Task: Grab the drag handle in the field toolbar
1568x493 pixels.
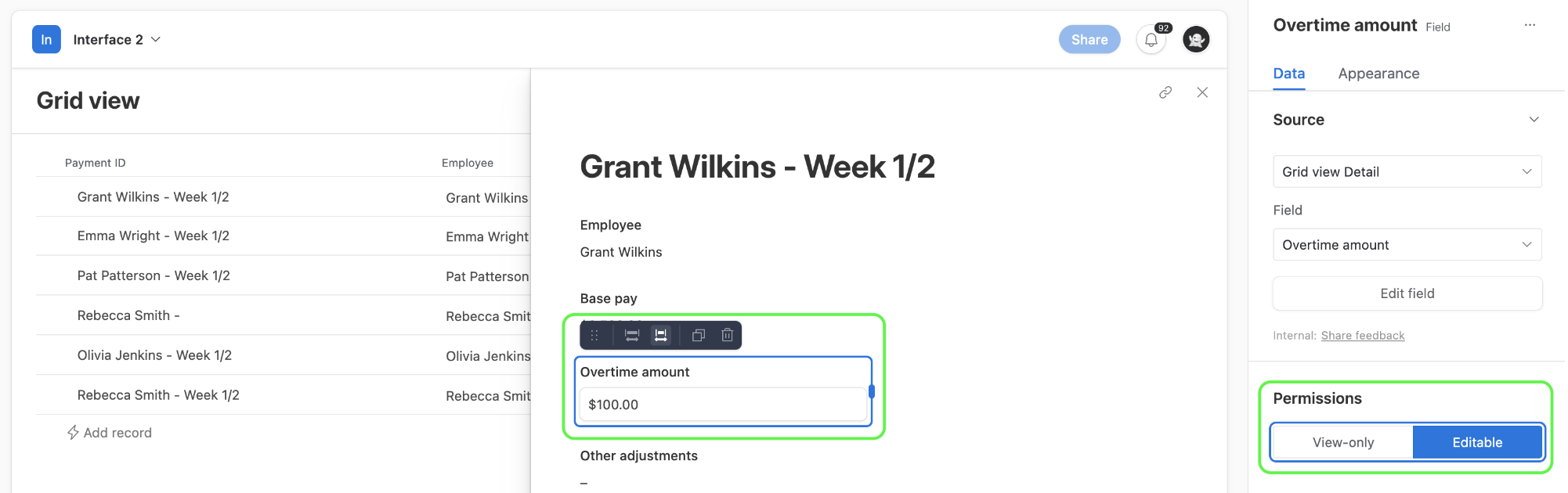Action: [x=594, y=335]
